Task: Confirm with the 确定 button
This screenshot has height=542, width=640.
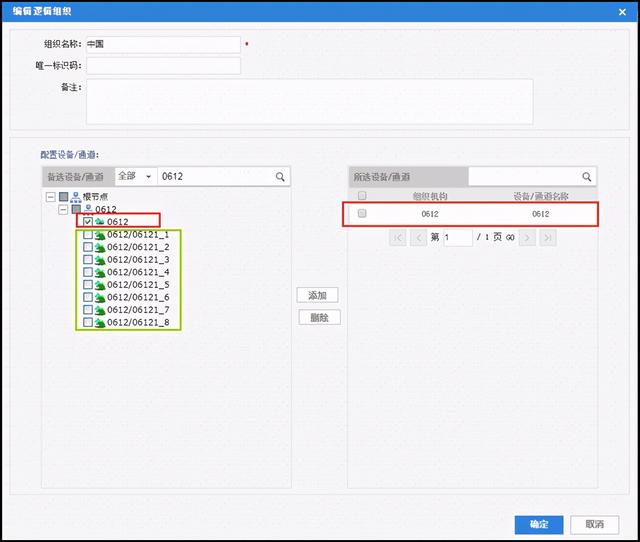Action: coord(539,524)
